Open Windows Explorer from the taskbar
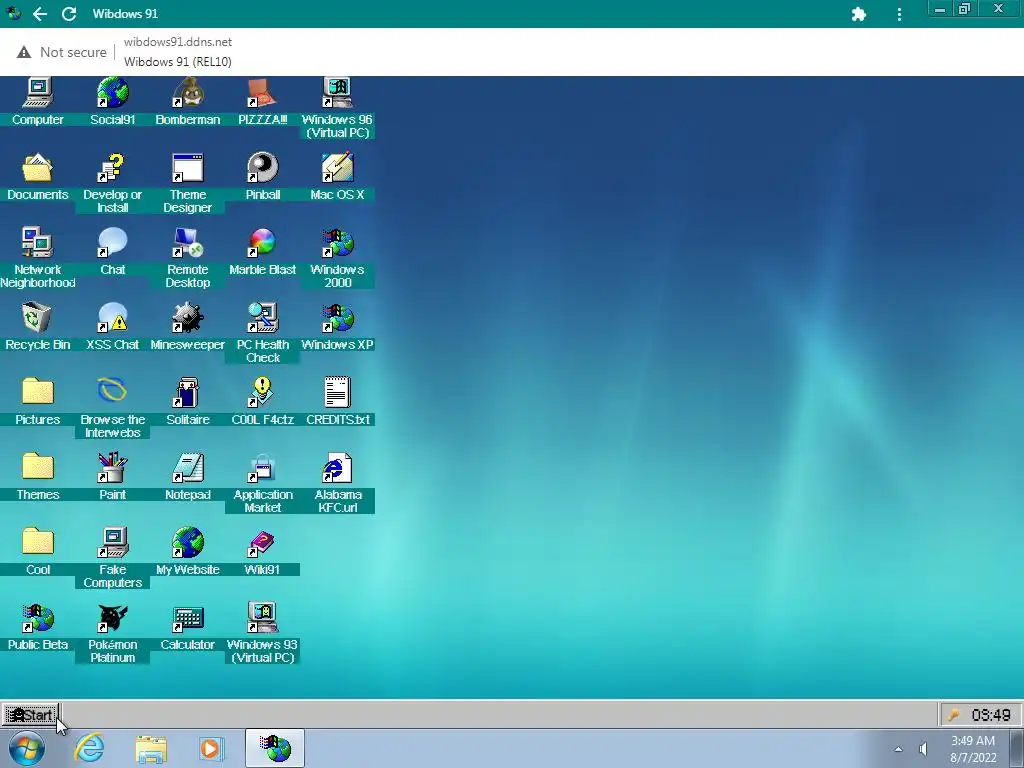The image size is (1024, 768). point(151,748)
